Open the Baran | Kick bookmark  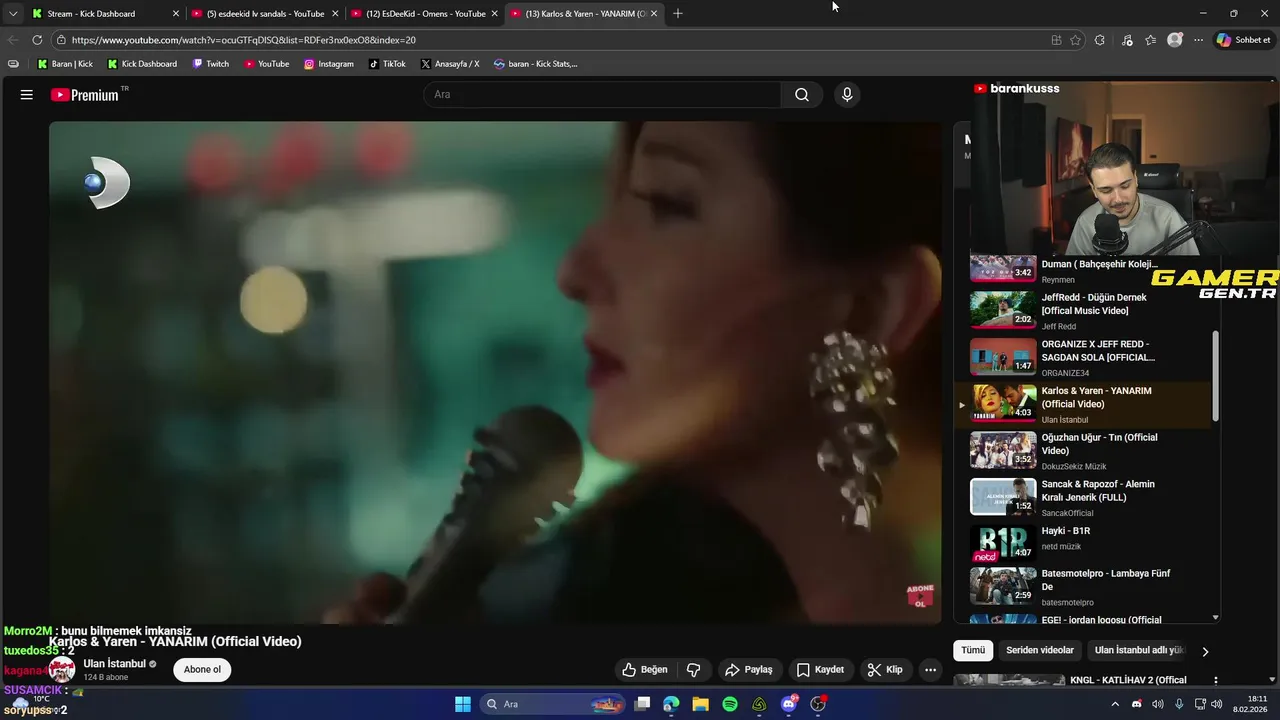(65, 64)
